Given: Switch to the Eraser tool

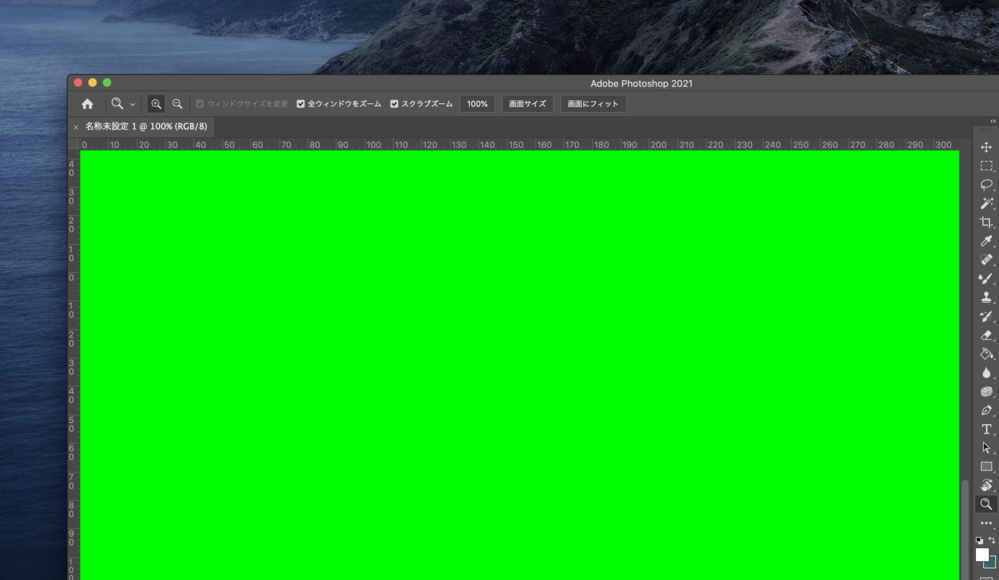Looking at the screenshot, I should click(x=986, y=335).
